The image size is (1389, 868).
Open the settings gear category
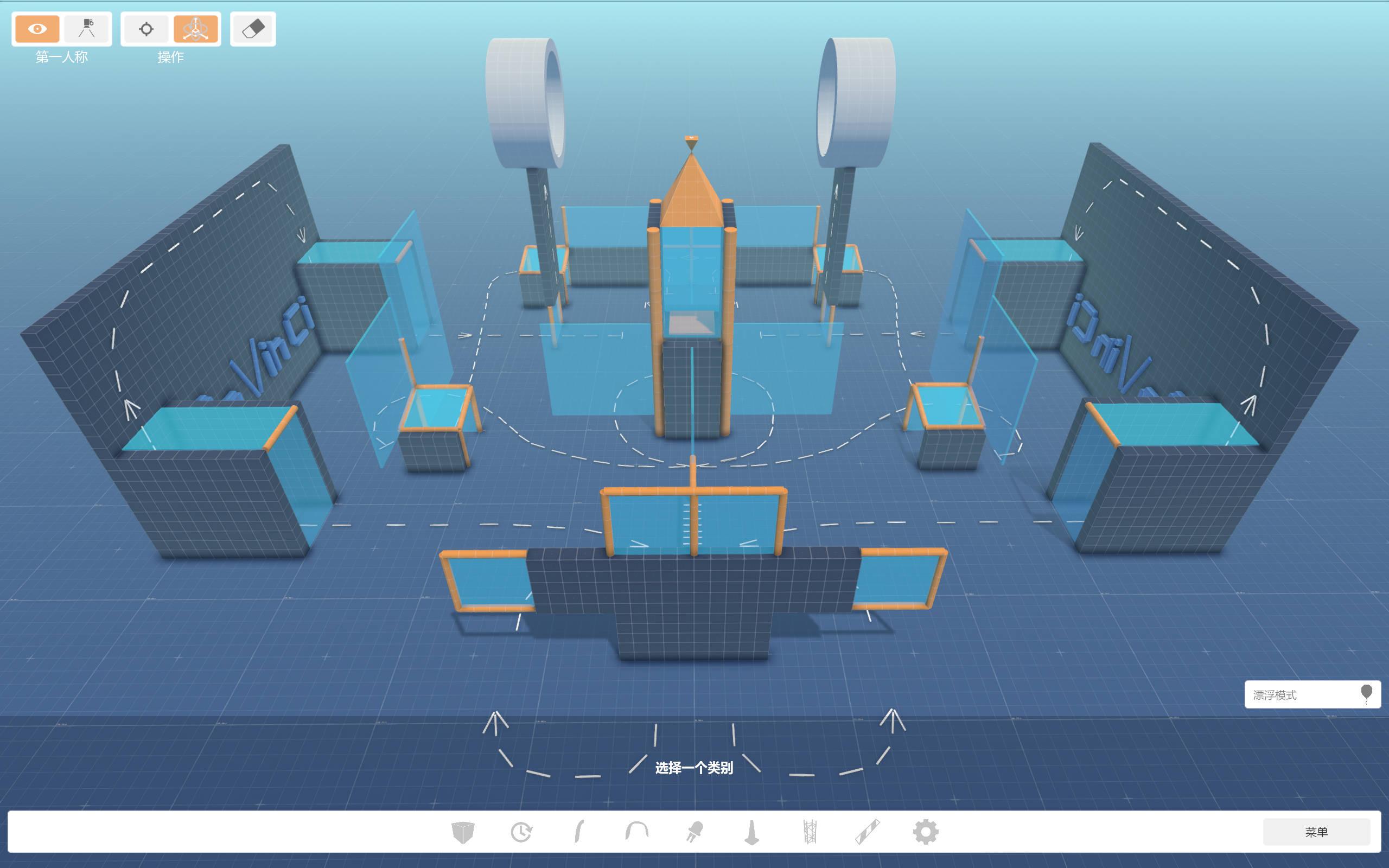(925, 831)
